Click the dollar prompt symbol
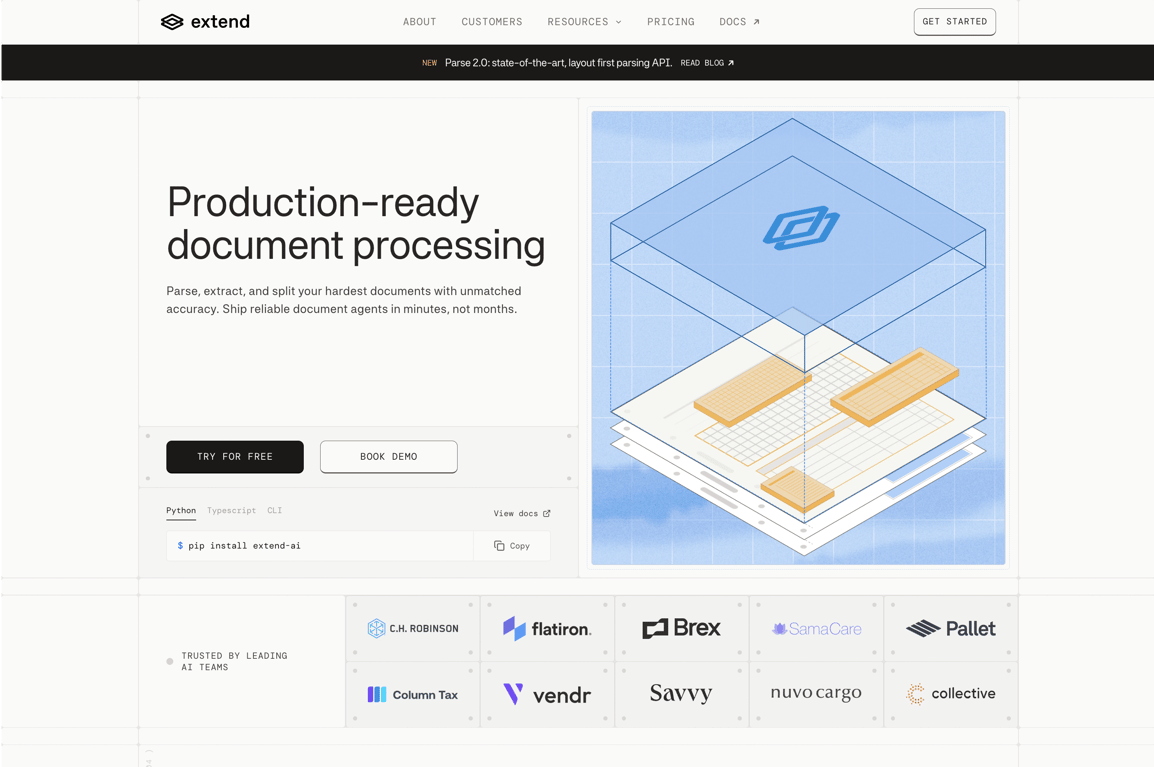The height and width of the screenshot is (767, 1154). 180,545
